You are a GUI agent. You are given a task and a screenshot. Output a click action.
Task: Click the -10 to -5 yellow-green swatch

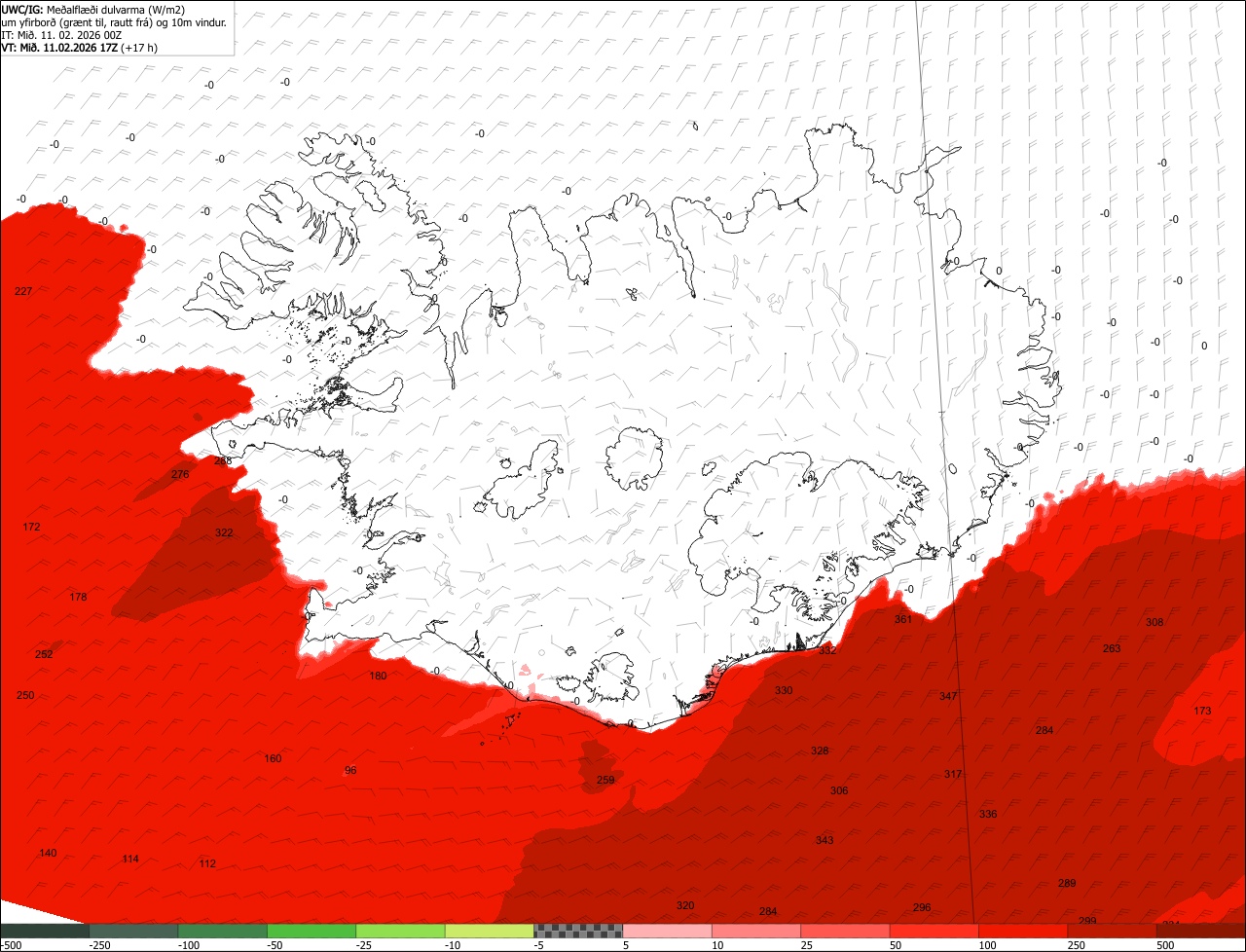(490, 931)
